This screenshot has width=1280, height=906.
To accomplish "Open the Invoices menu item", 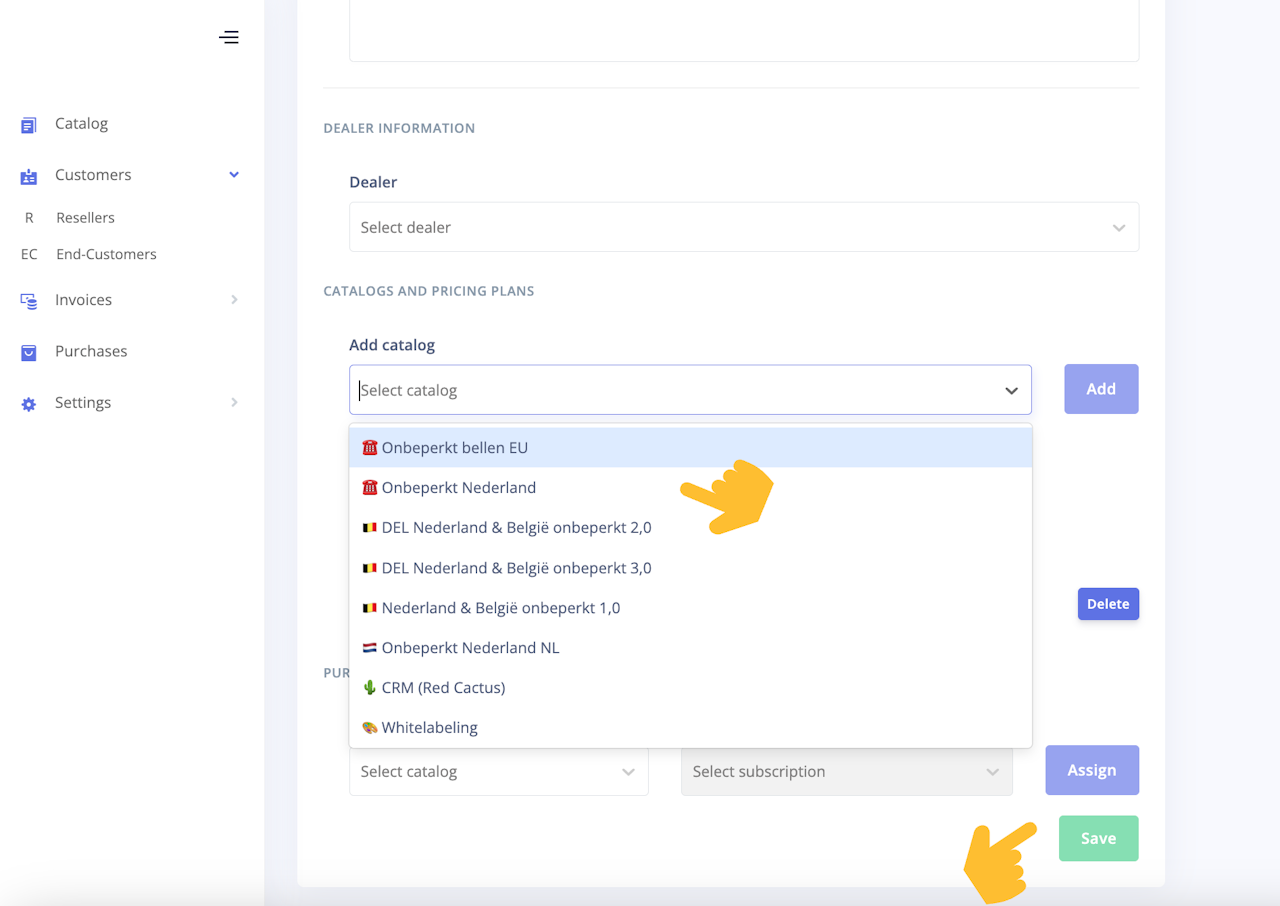I will click(83, 300).
